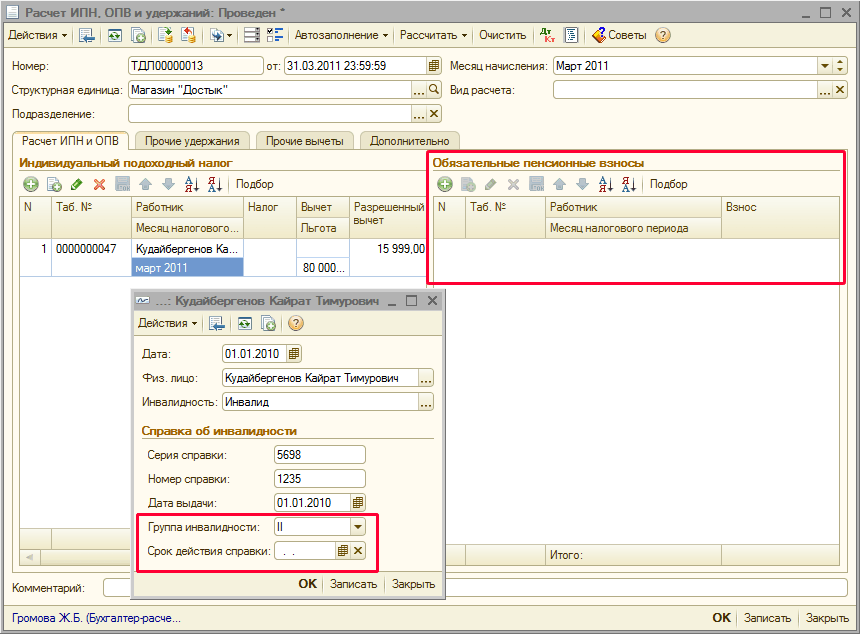The image size is (860, 634).
Task: Click magnifier icon beside Структурная единица field
Action: click(434, 90)
